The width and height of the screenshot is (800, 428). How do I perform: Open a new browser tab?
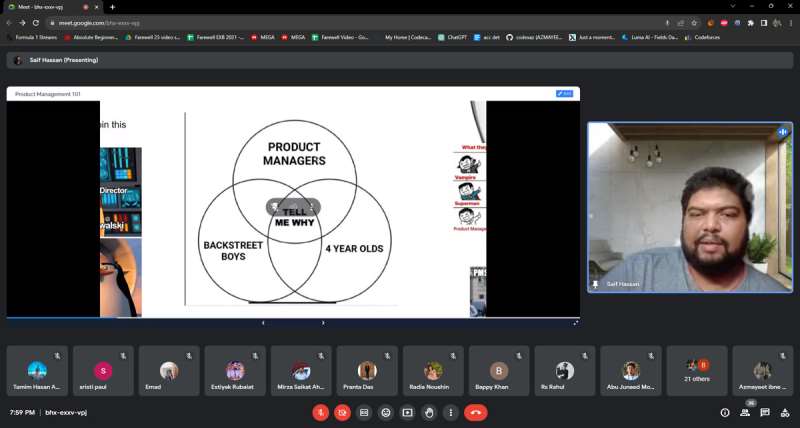(112, 7)
